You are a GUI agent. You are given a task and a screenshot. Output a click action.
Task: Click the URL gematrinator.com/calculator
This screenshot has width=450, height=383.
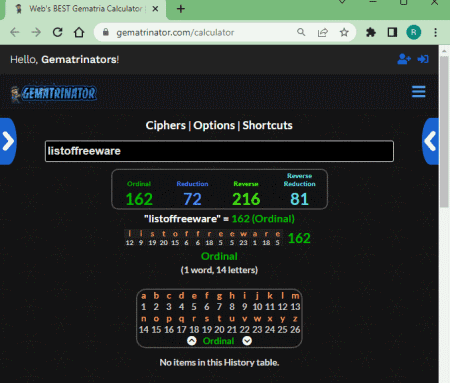175,33
